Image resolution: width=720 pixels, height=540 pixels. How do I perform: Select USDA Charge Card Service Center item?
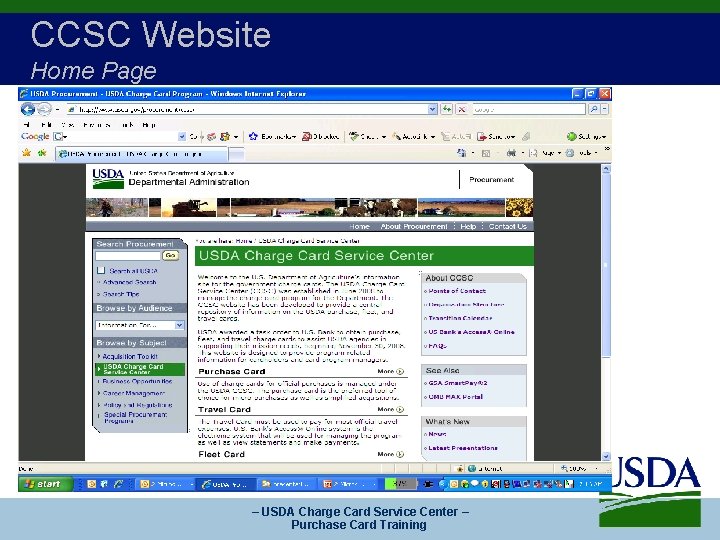coord(140,369)
